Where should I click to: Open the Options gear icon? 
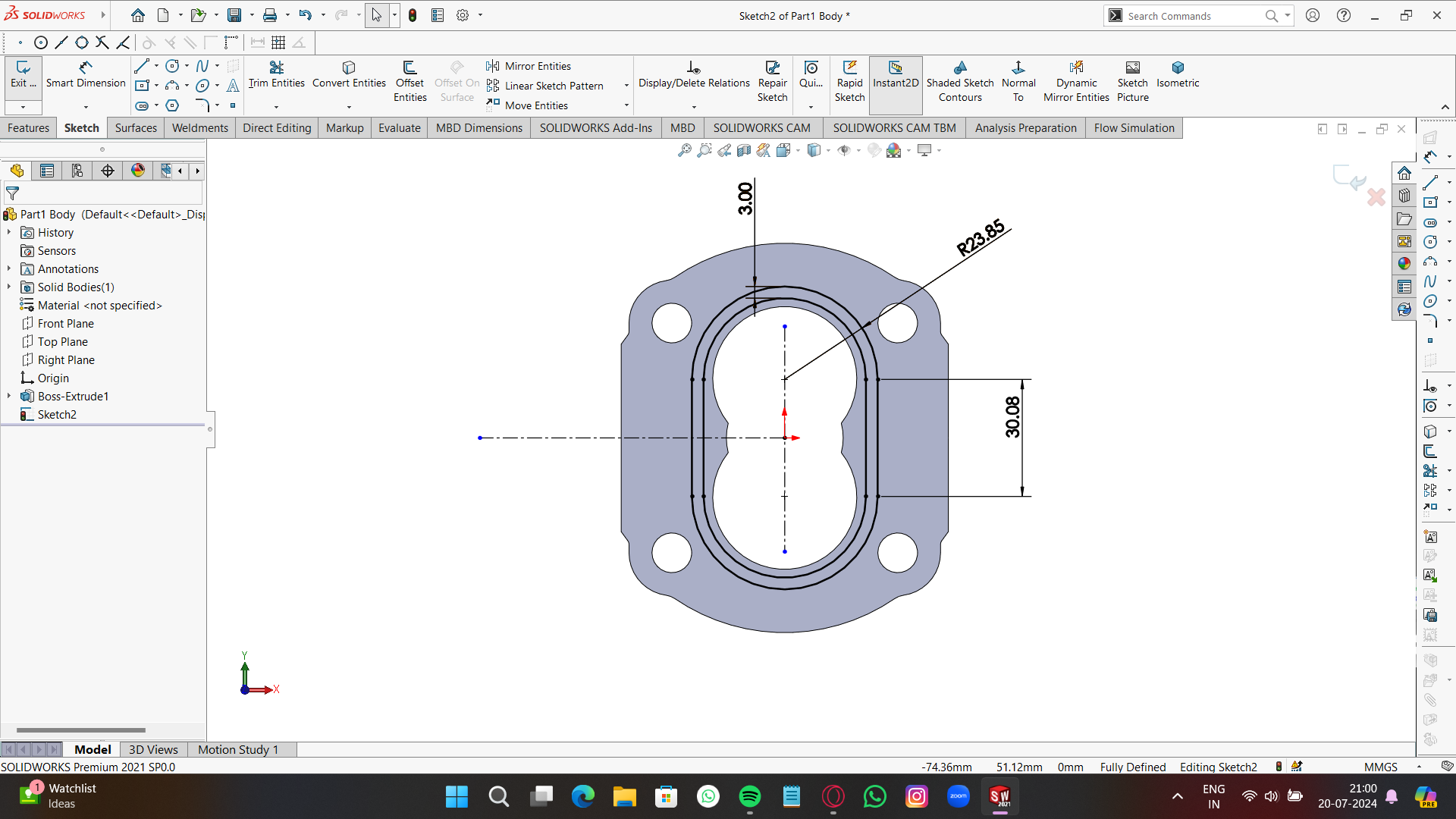[463, 15]
